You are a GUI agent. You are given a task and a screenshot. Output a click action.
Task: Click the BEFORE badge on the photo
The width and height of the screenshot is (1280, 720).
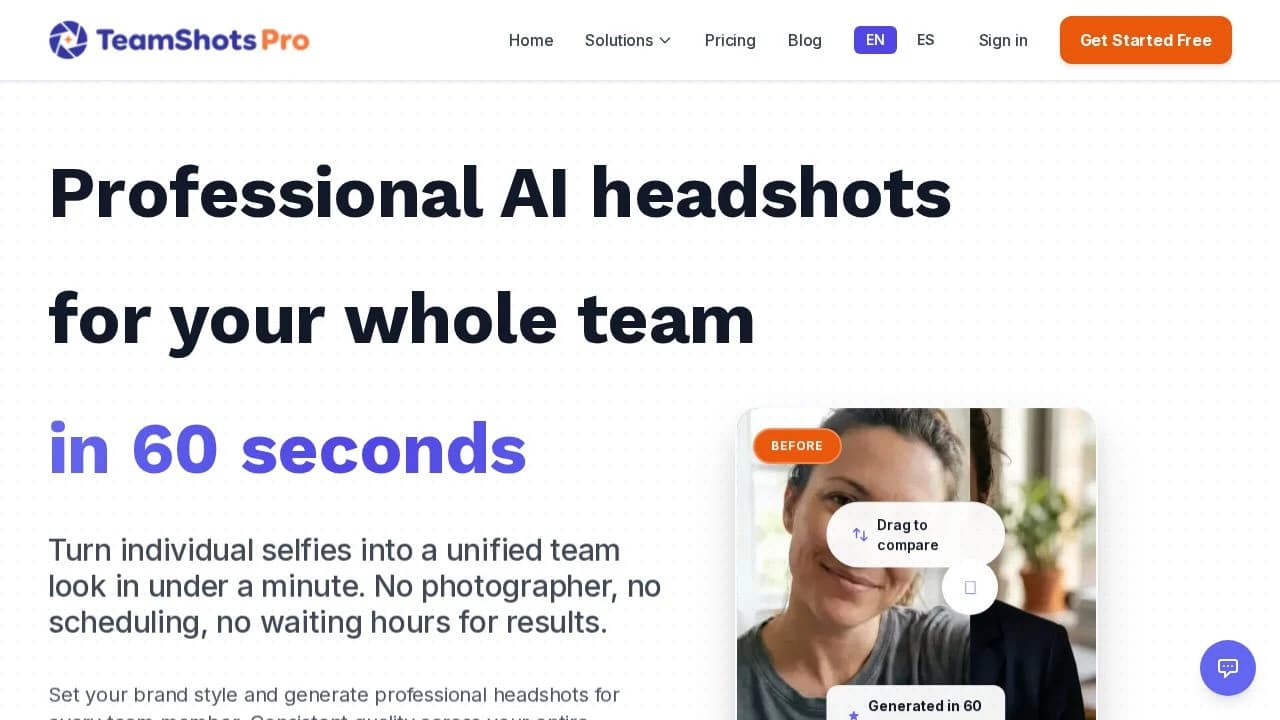click(x=797, y=446)
